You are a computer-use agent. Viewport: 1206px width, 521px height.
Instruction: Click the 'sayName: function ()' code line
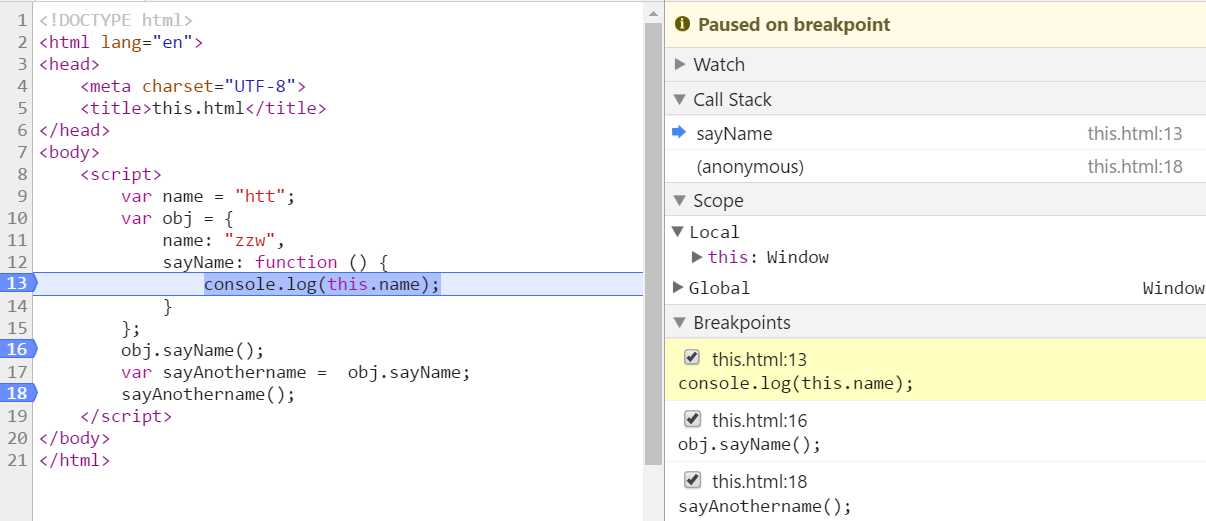275,262
